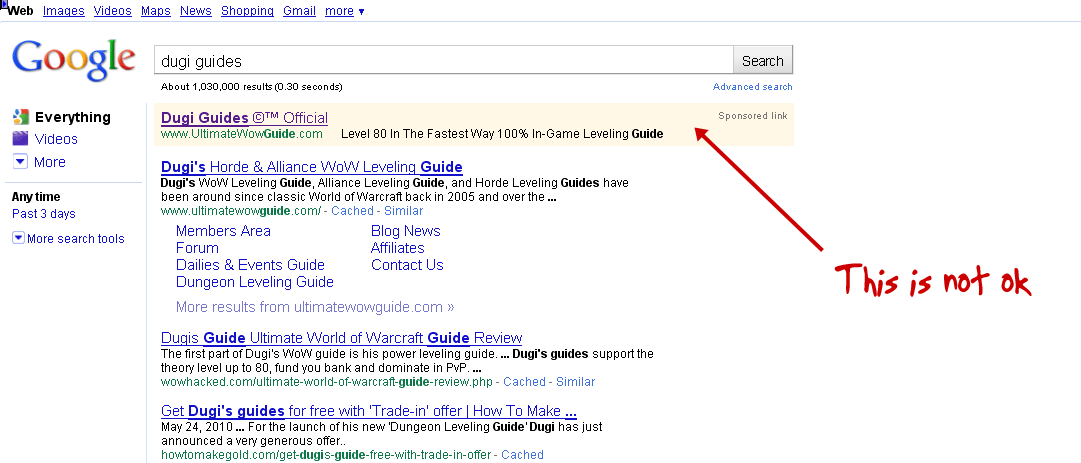Open Cached link for wowhacked.com result
The width and height of the screenshot is (1081, 463).
pyautogui.click(x=525, y=382)
